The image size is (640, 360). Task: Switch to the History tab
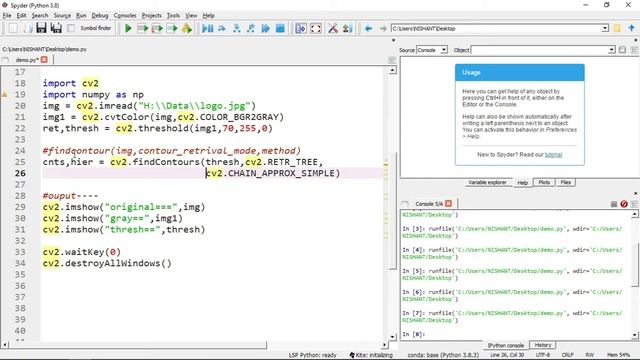[x=542, y=345]
